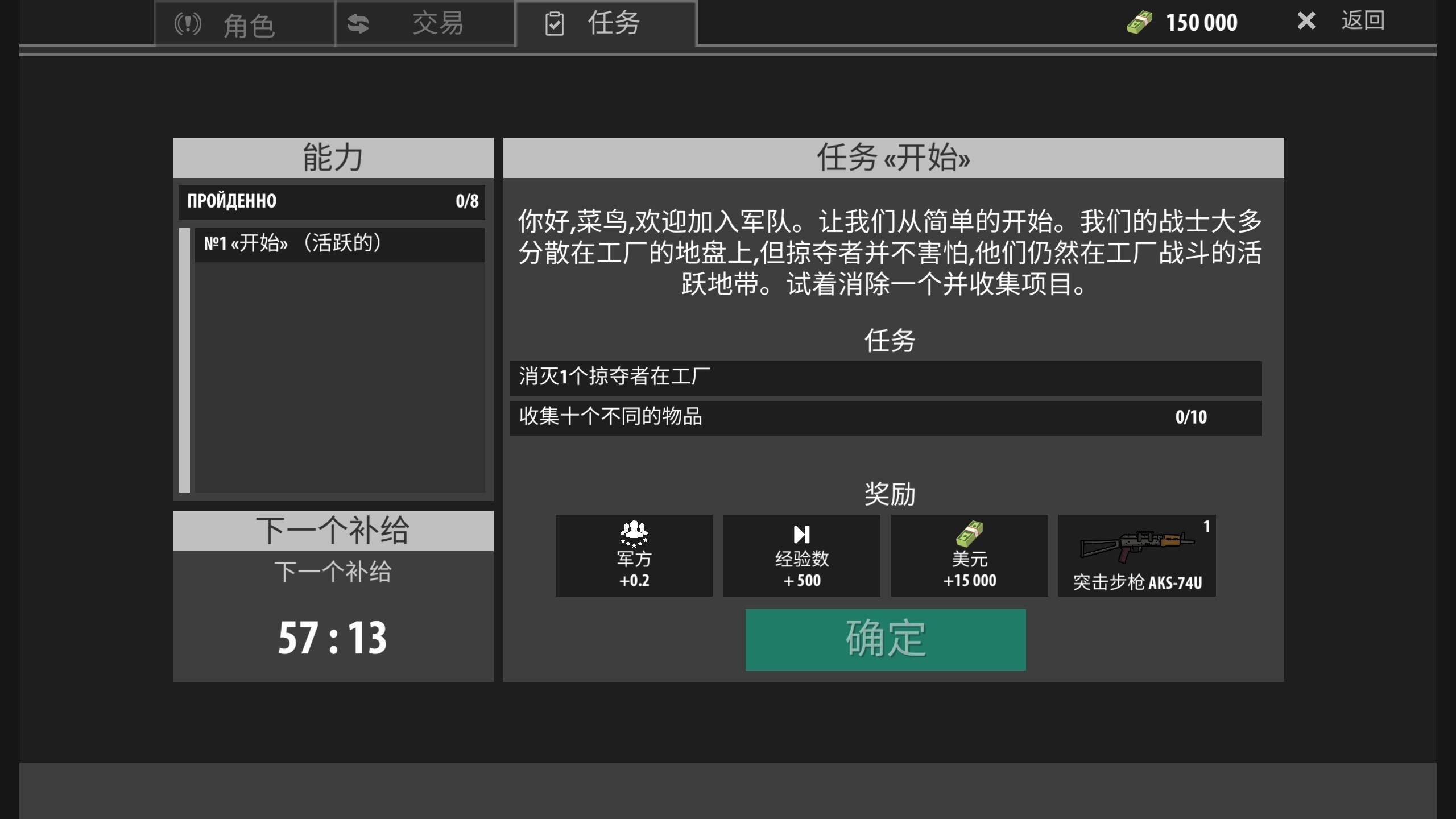The height and width of the screenshot is (819, 1456).
Task: Click the 经验数 experience reward icon
Action: [802, 555]
